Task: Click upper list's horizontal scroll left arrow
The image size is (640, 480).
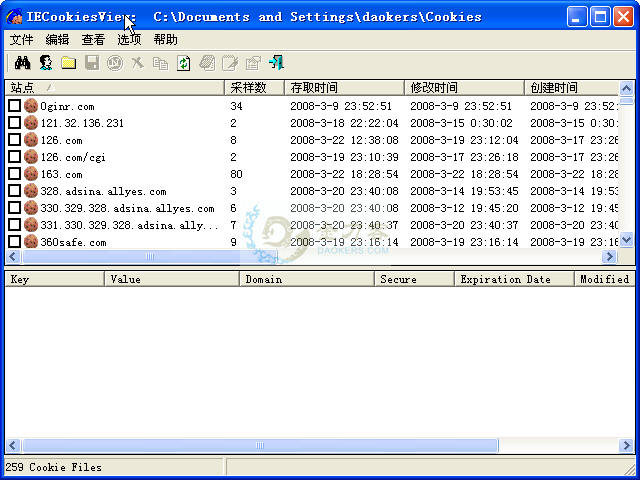Action: coord(13,256)
